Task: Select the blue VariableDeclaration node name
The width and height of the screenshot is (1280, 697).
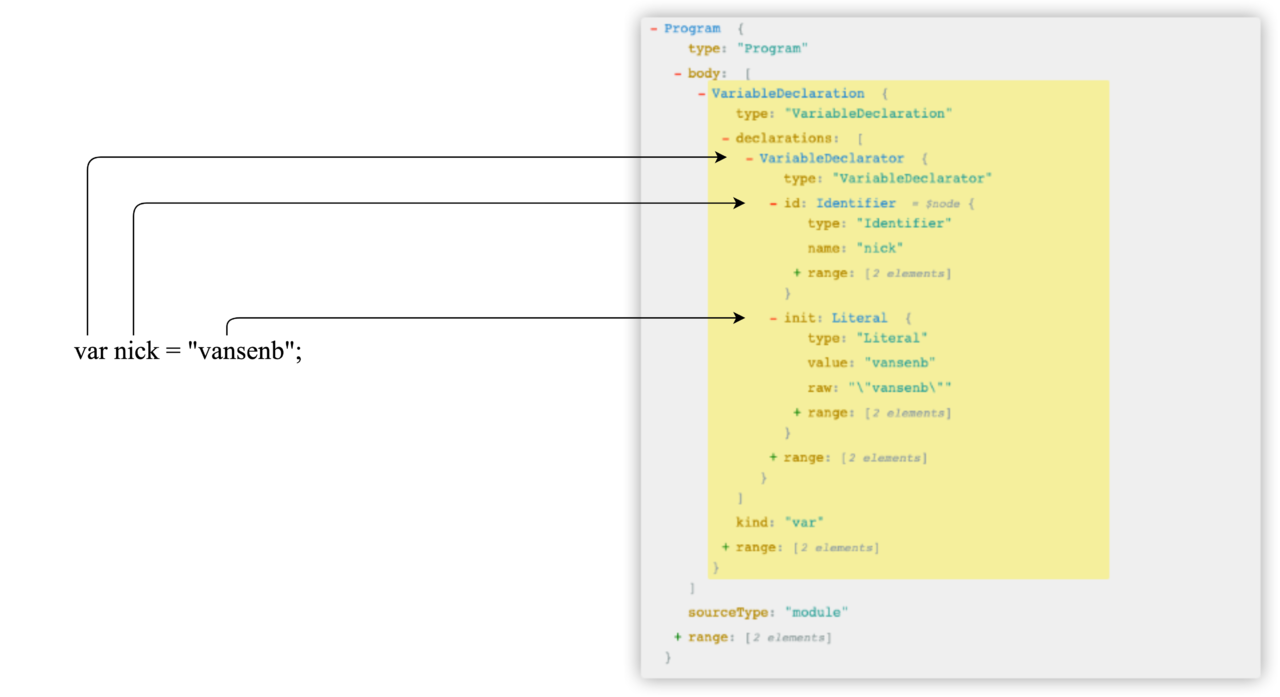Action: click(x=788, y=94)
